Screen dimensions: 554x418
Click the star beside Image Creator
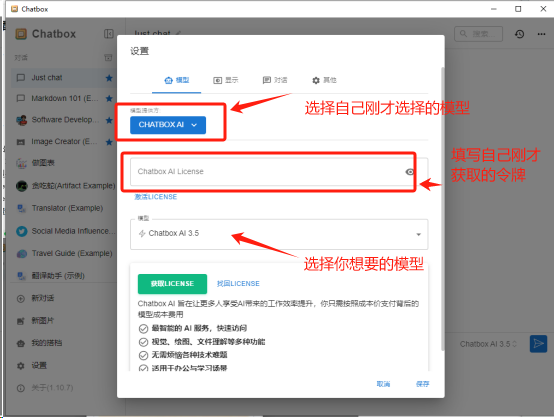(109, 142)
